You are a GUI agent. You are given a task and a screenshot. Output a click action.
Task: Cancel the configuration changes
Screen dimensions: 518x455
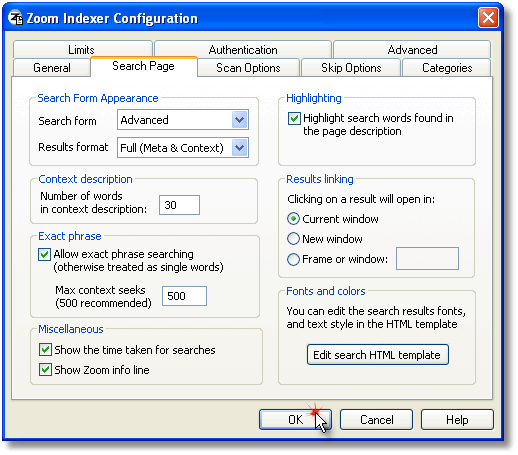tap(376, 420)
